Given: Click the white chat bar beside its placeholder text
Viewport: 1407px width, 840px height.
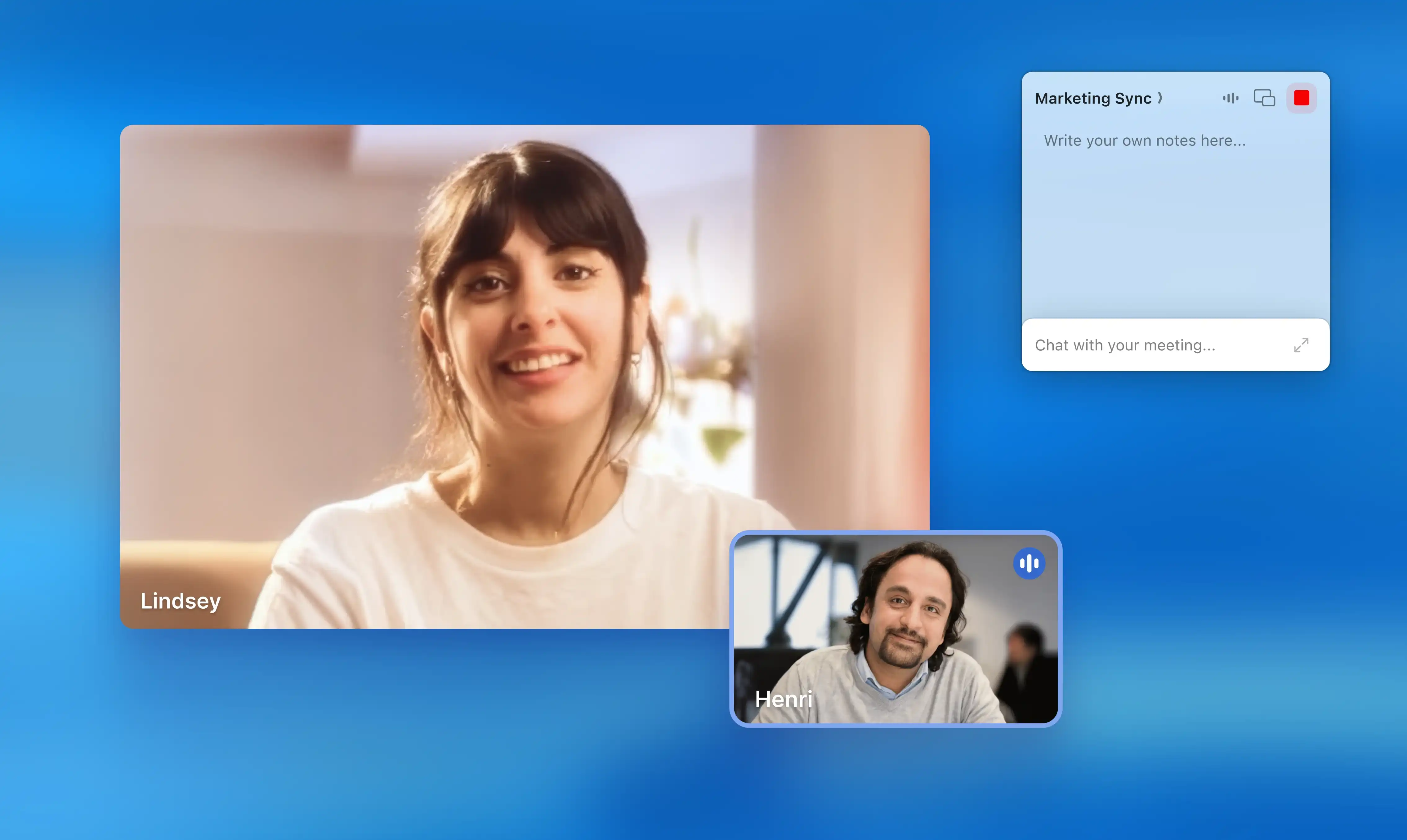Looking at the screenshot, I should pos(1254,345).
